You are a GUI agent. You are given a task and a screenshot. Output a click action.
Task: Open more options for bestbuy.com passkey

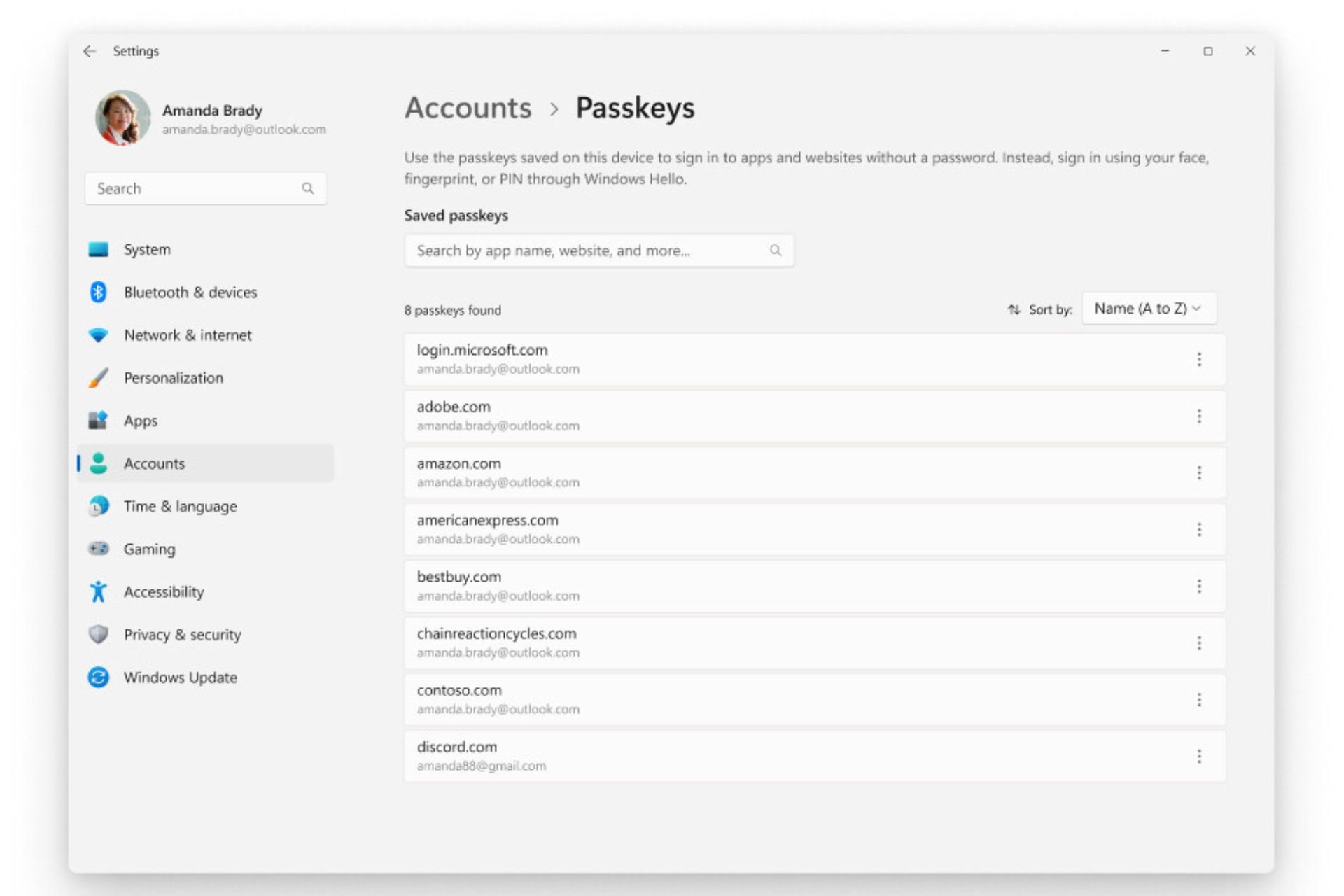click(1199, 587)
